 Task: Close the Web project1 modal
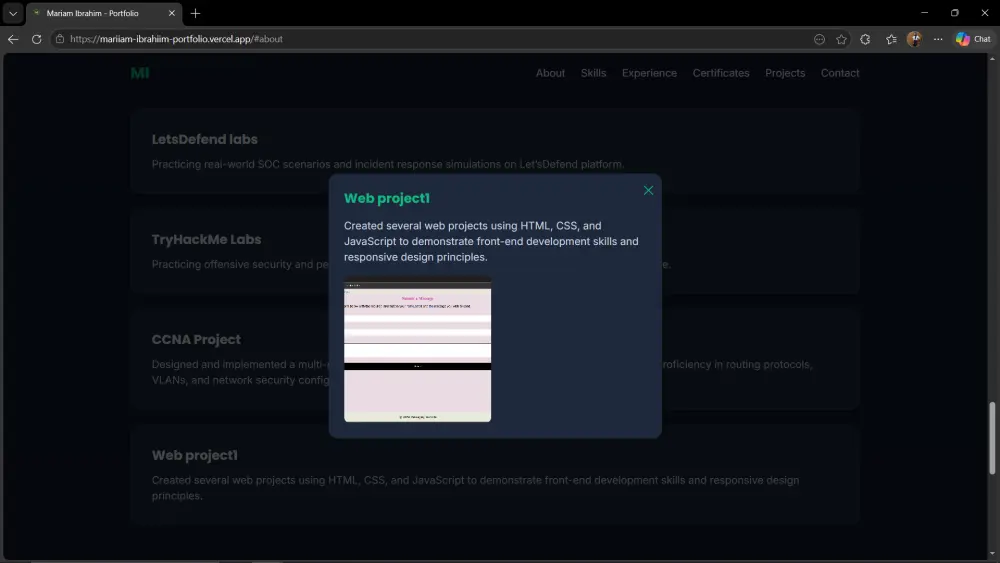[x=648, y=190]
